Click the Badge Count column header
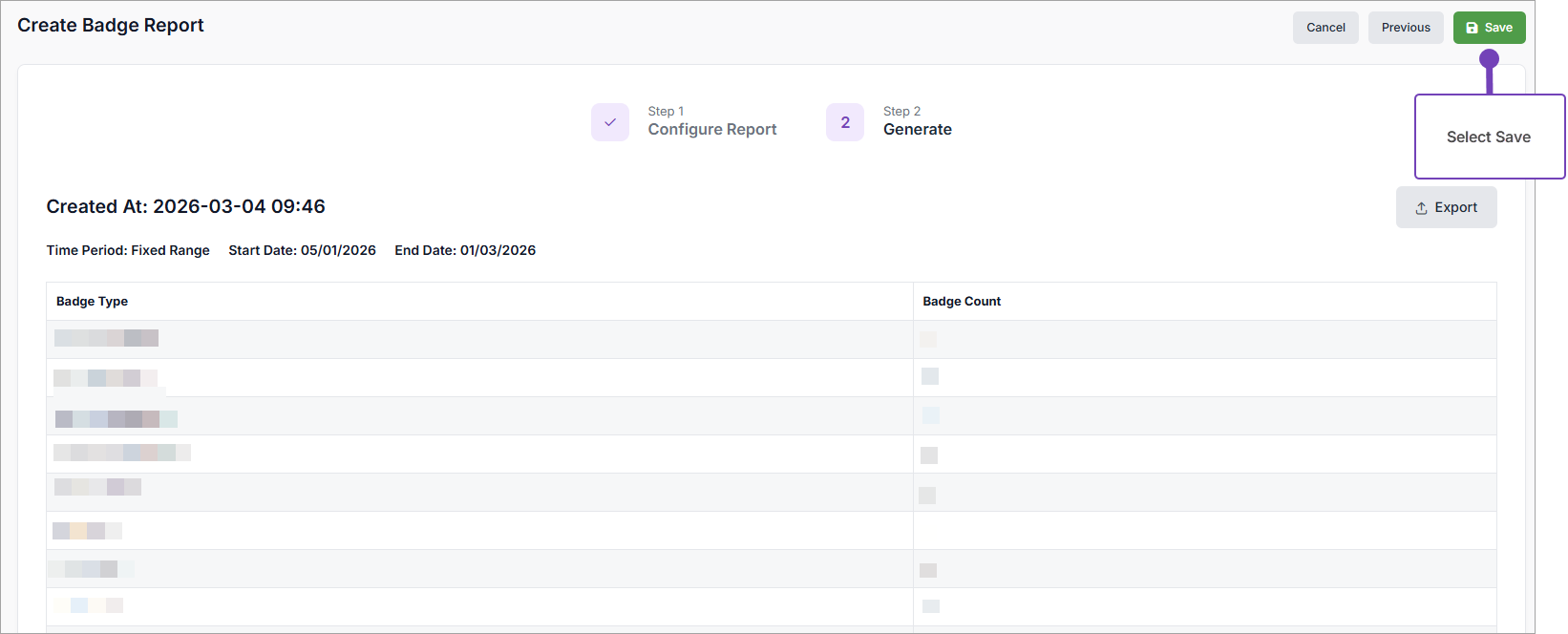This screenshot has width=1568, height=634. tap(962, 301)
